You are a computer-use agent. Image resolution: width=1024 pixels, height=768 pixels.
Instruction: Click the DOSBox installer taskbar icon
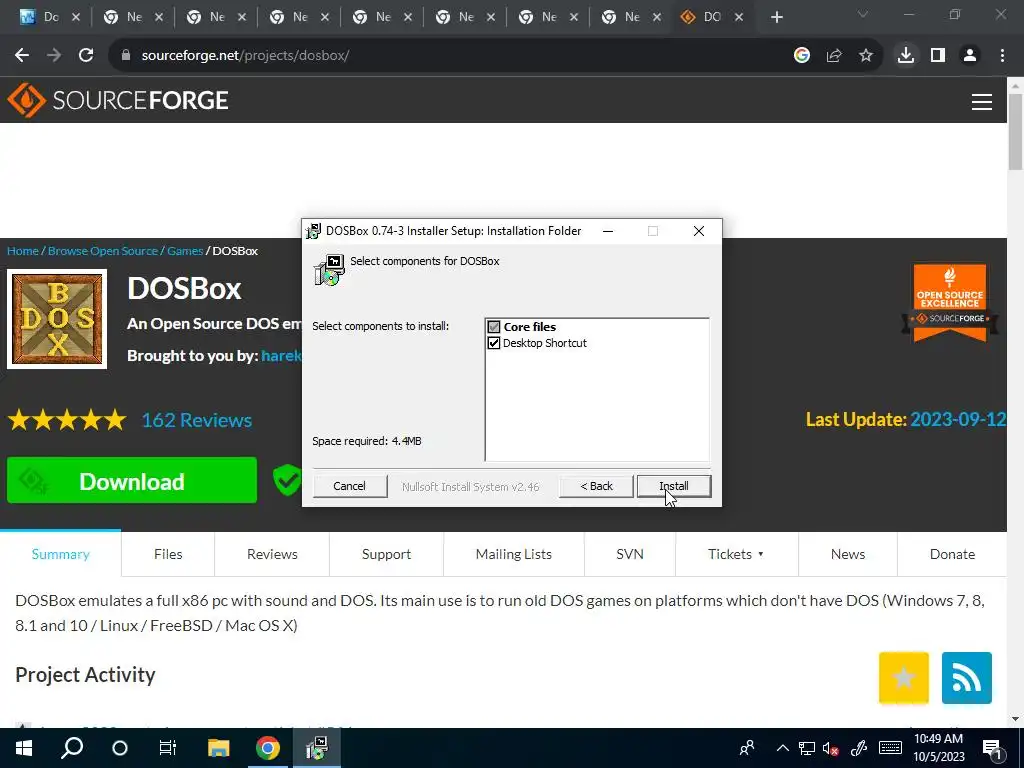pyautogui.click(x=317, y=748)
